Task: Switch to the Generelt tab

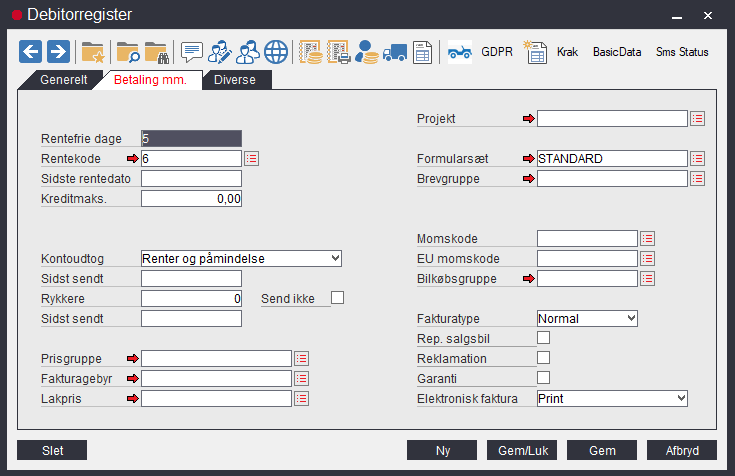Action: (x=63, y=80)
